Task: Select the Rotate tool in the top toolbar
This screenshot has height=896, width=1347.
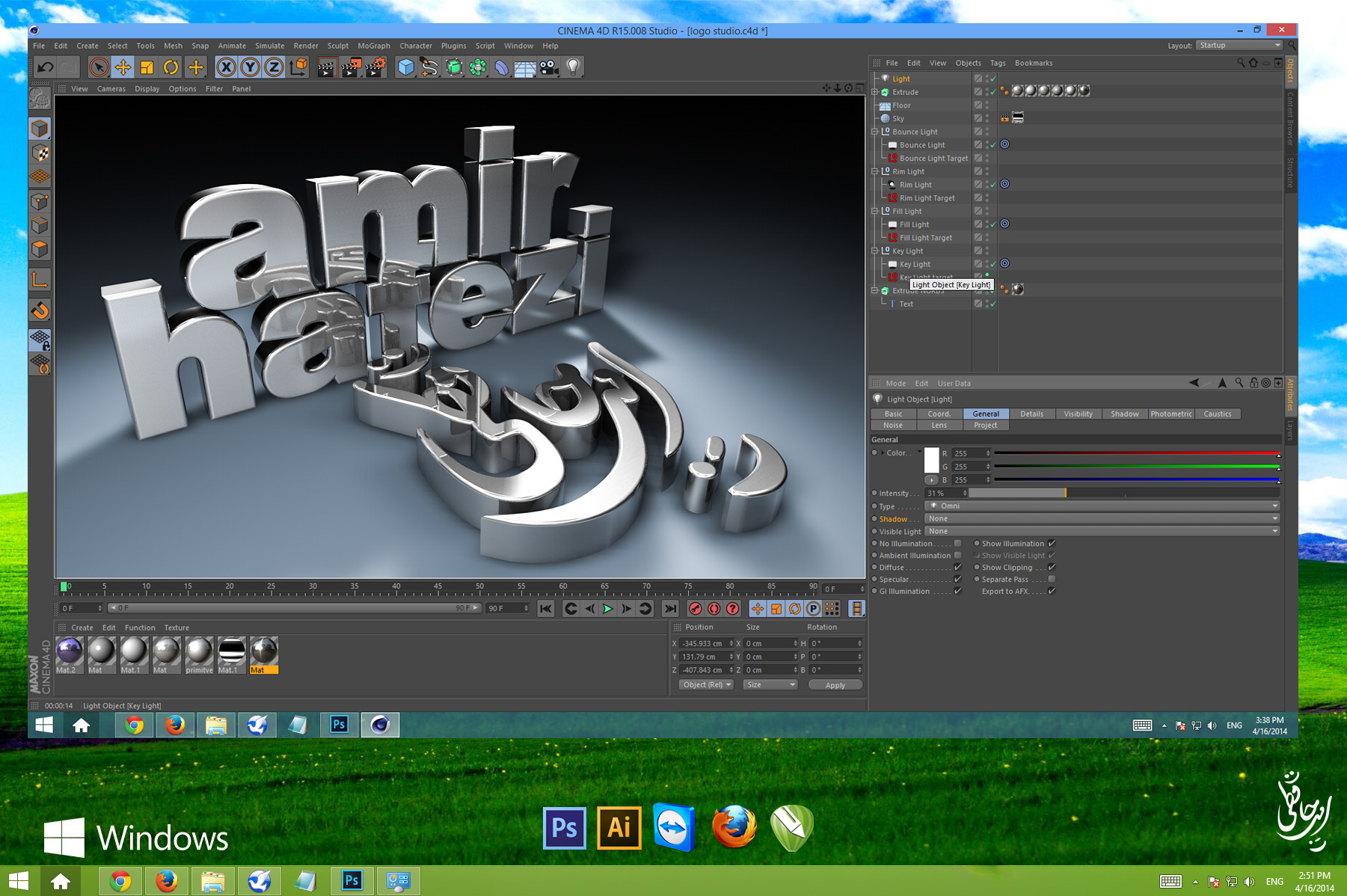Action: (171, 67)
